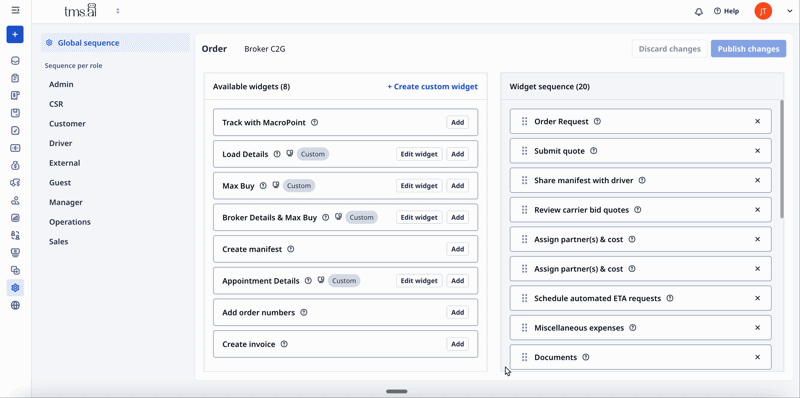Open the workspace switcher next to tms.ai logo
Image resolution: width=800 pixels, height=398 pixels.
click(x=118, y=11)
